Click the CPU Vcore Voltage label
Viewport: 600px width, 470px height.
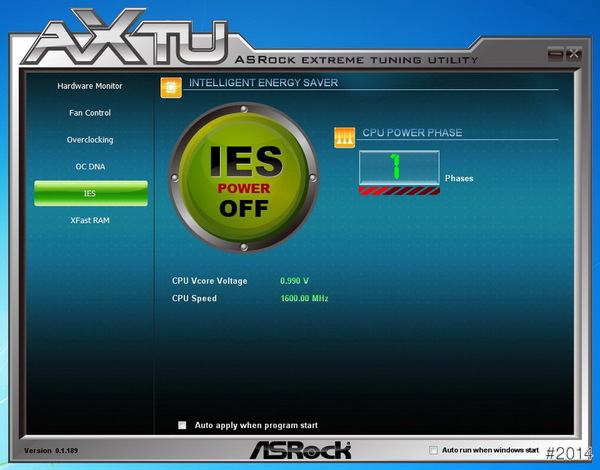(x=209, y=281)
